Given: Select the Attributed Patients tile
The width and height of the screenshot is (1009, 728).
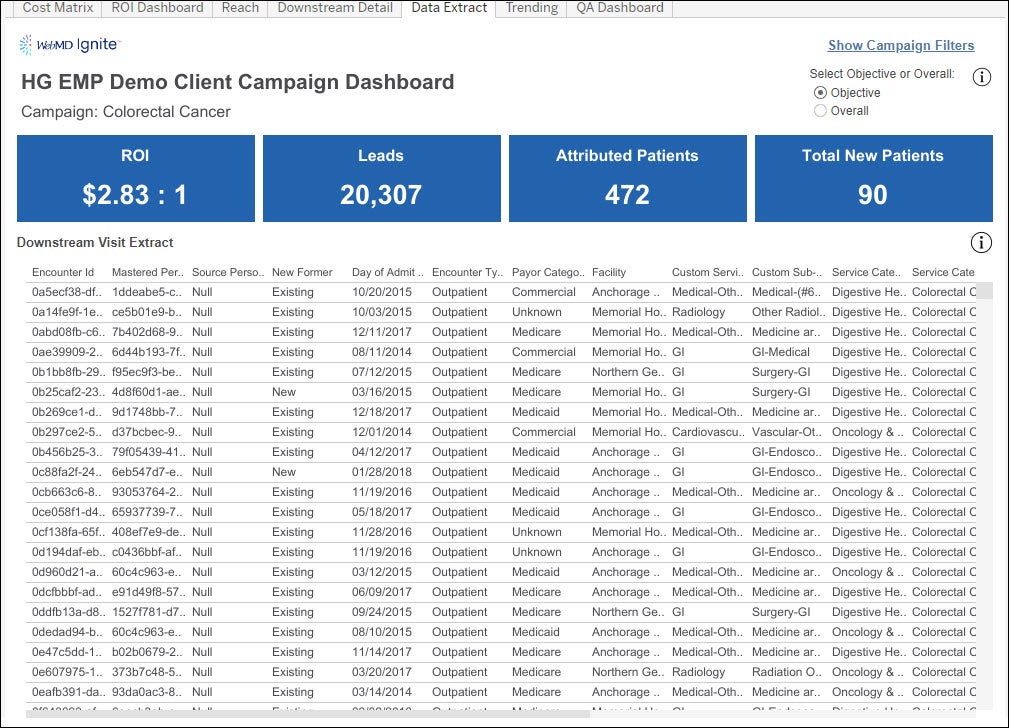Looking at the screenshot, I should coord(627,179).
